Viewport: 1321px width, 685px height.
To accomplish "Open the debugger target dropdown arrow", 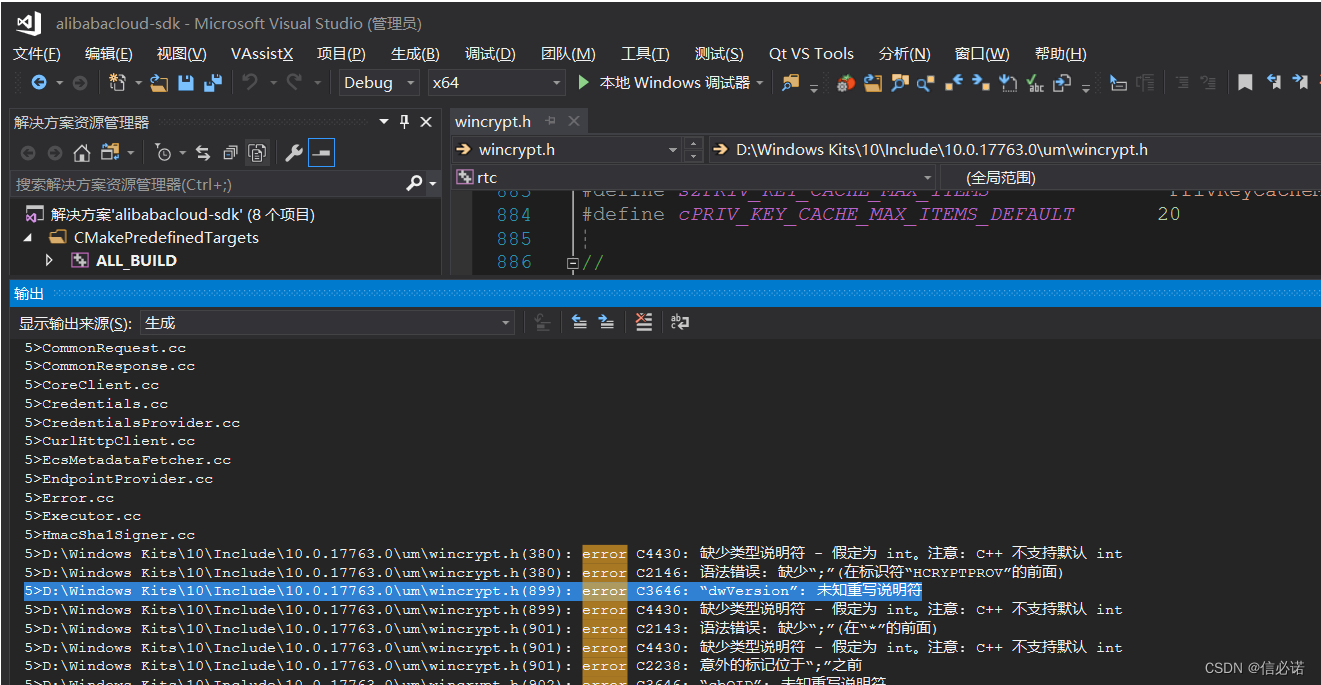I will [x=760, y=83].
